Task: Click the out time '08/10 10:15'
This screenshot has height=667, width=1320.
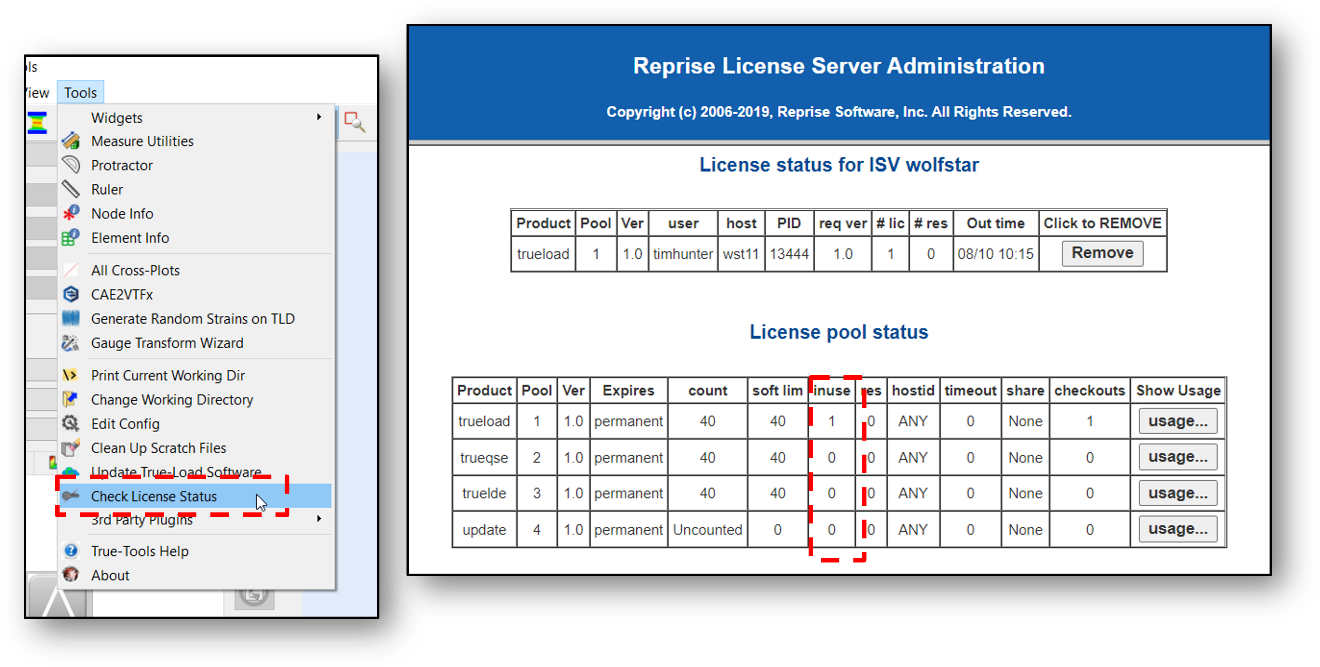Action: 996,254
